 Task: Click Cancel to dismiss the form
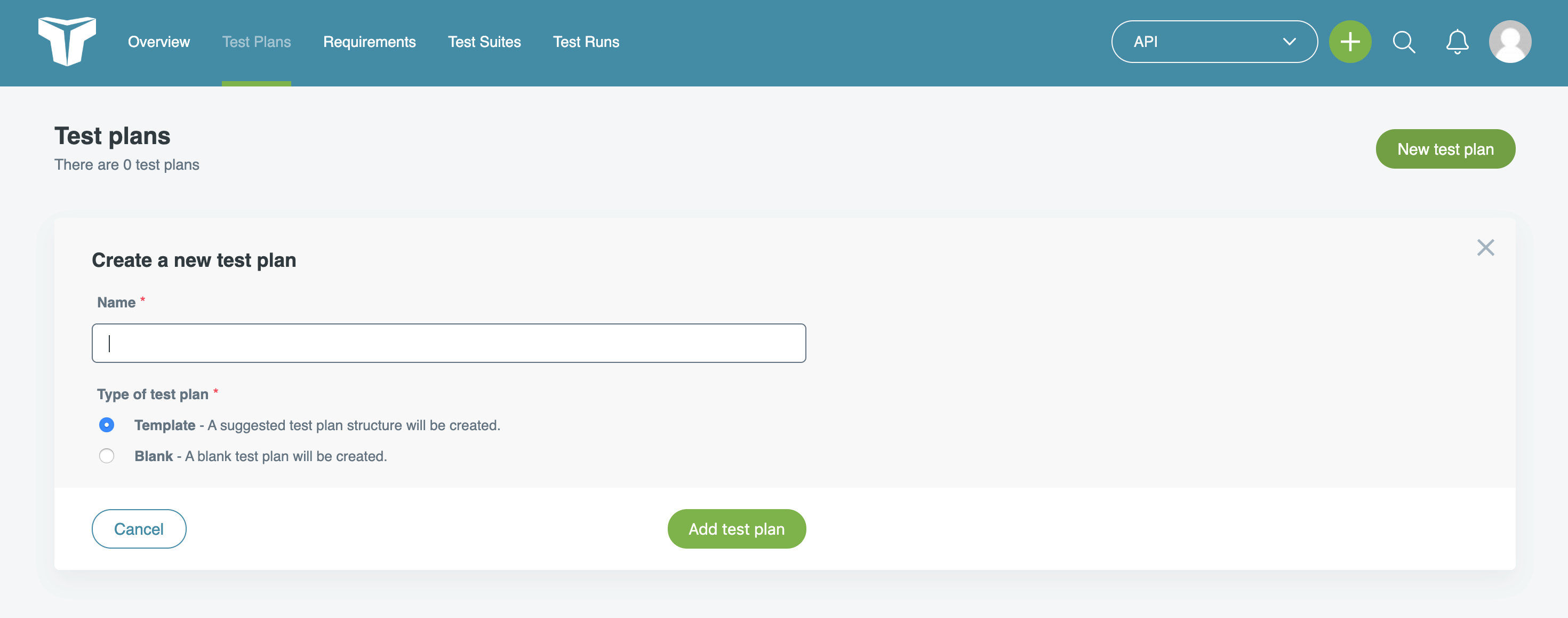pyautogui.click(x=139, y=528)
